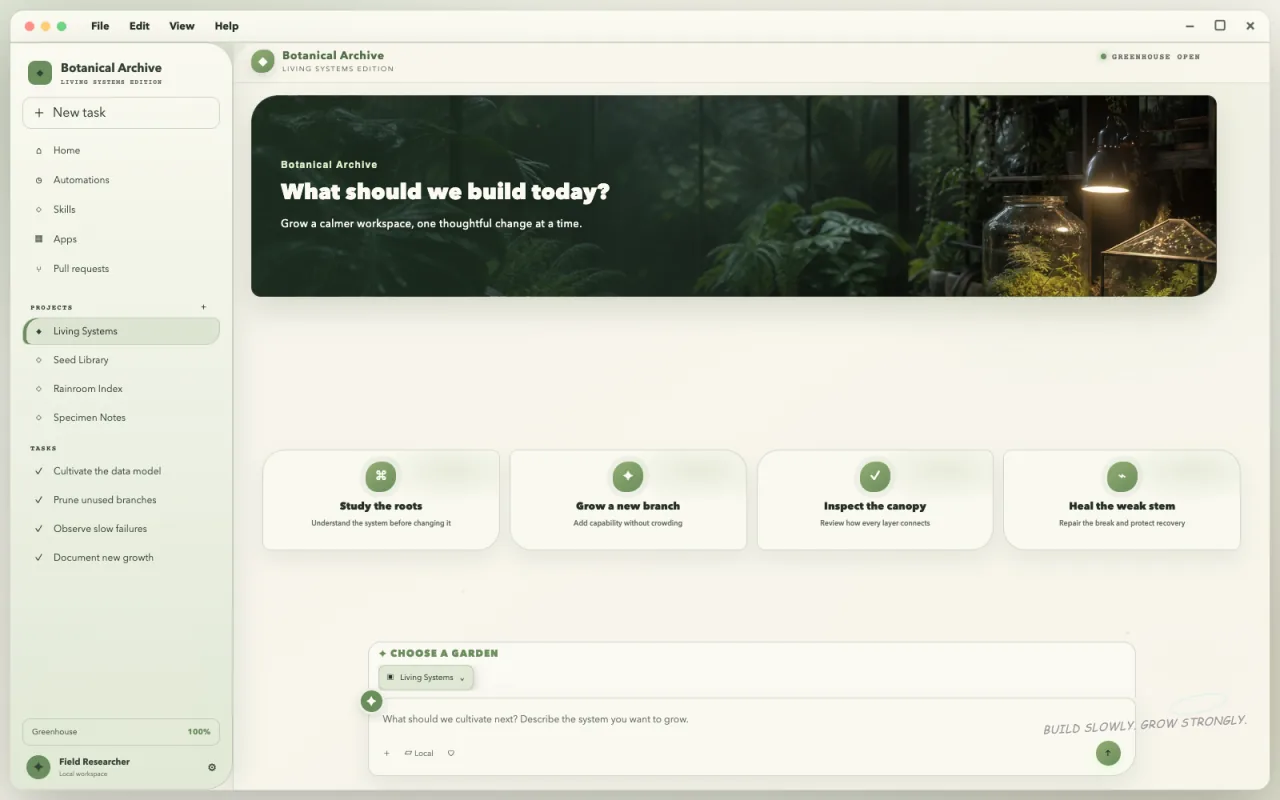
Task: Add a project with the plus icon
Action: pos(204,307)
